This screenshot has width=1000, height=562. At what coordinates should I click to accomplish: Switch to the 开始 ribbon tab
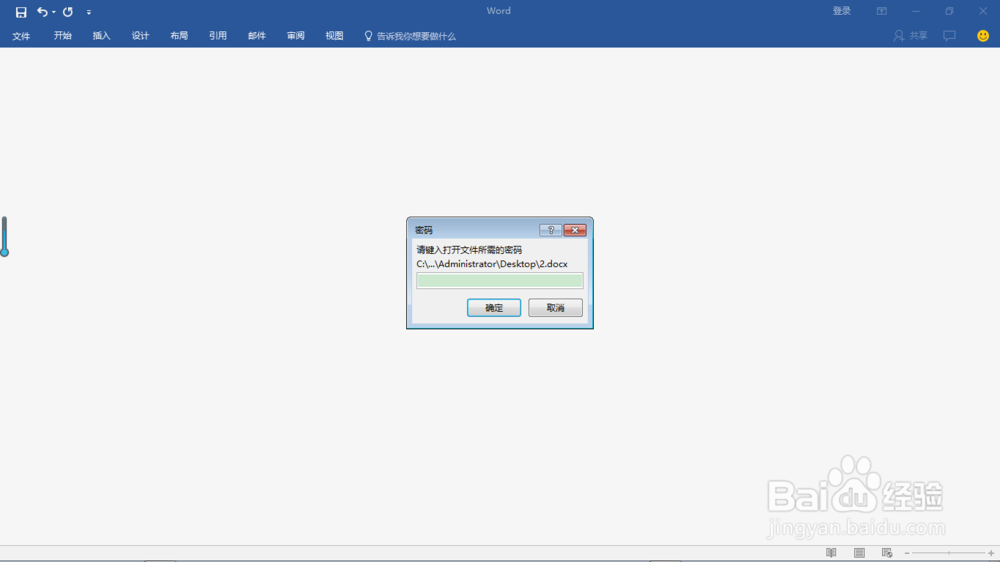click(62, 36)
